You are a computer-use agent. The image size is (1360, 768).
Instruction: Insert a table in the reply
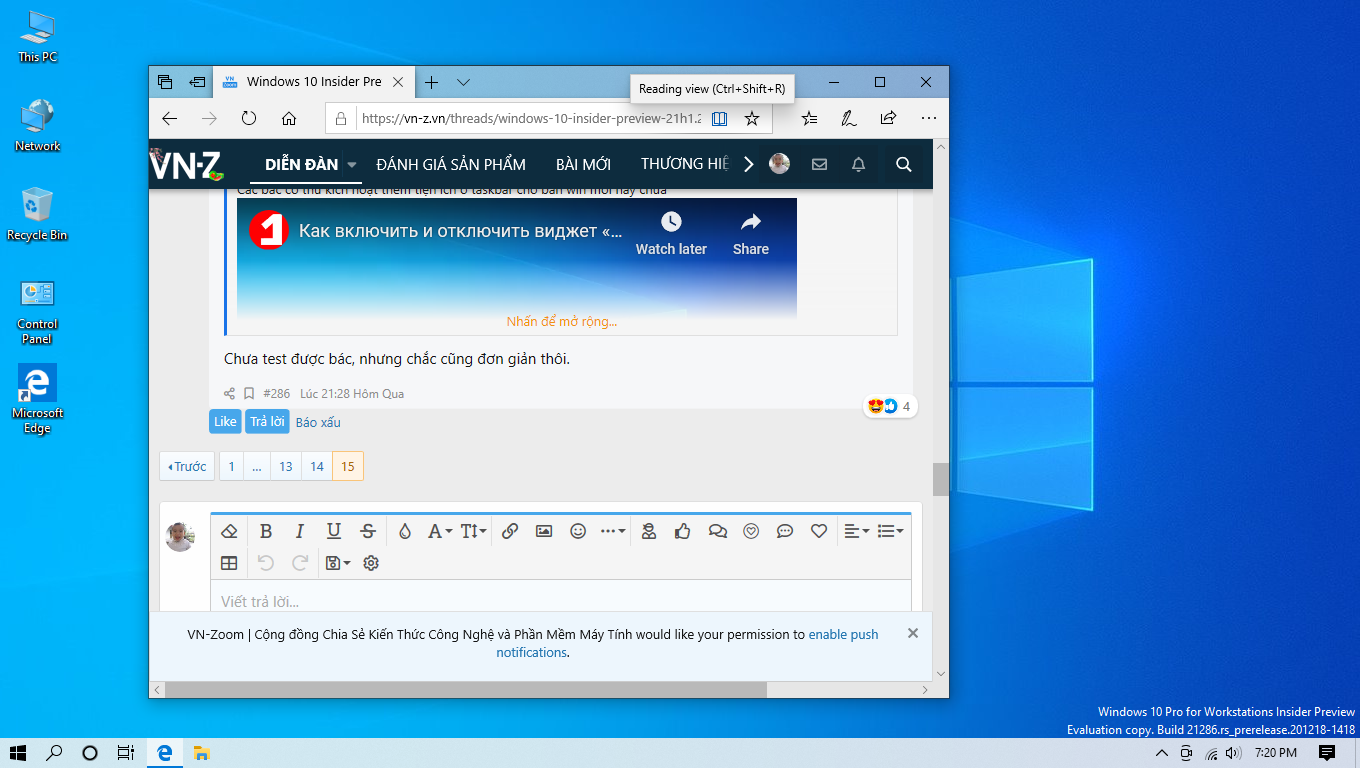(229, 563)
